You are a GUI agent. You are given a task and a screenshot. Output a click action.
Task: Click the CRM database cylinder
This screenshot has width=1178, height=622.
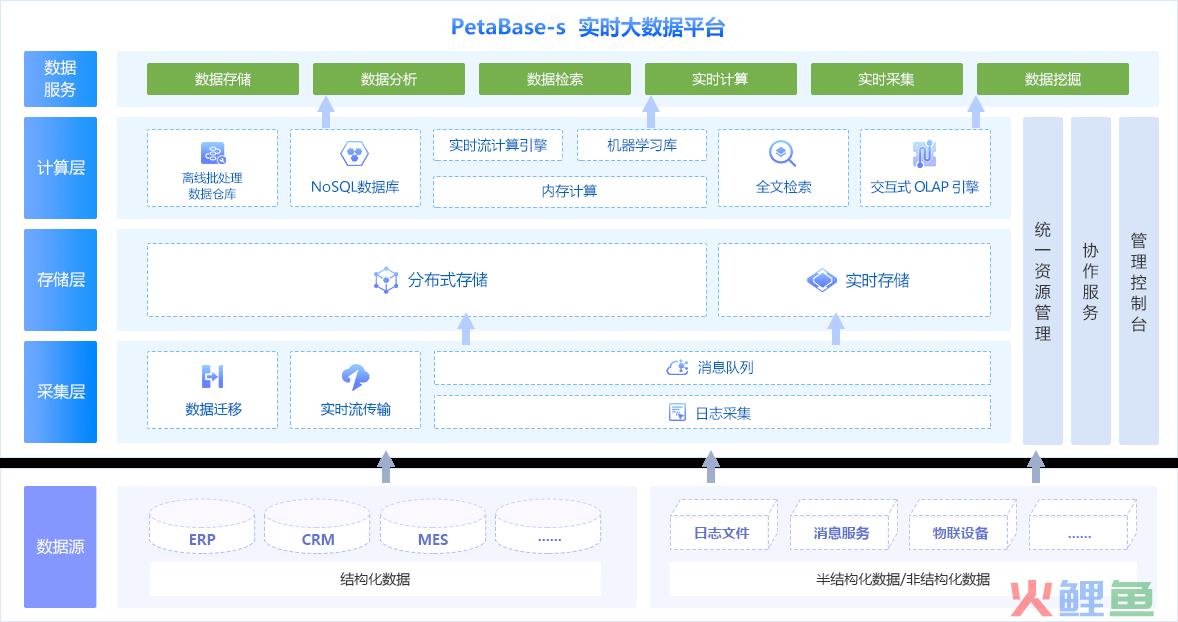(x=318, y=527)
